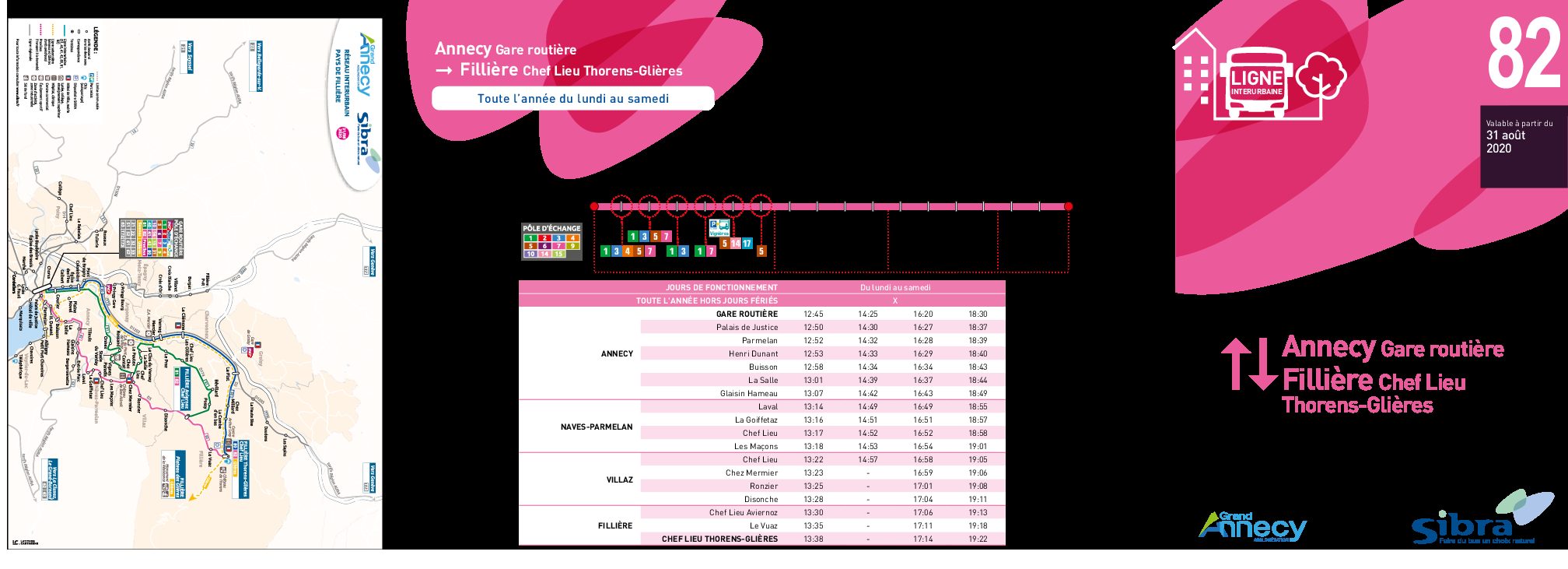Click the blue line 17 badge
1568x569 pixels.
(x=747, y=244)
